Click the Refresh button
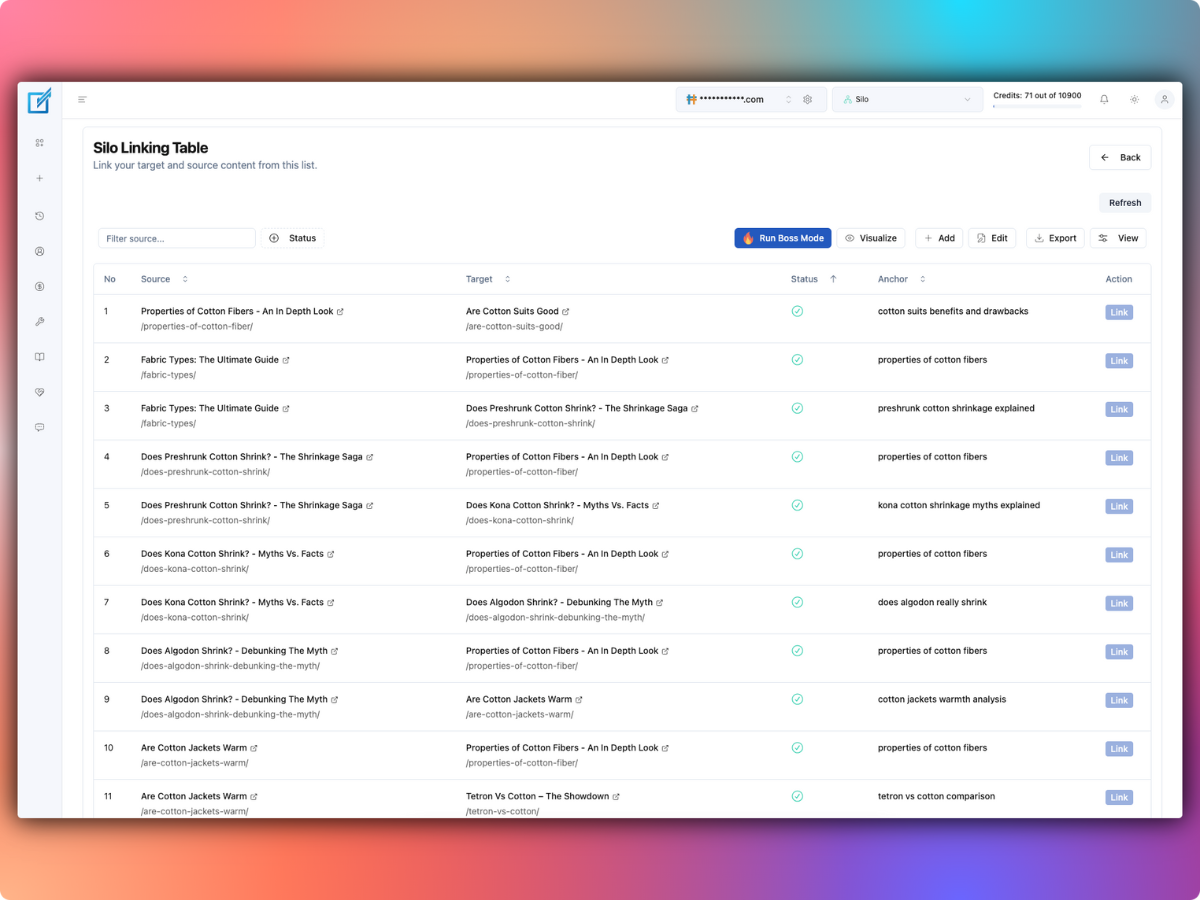Image resolution: width=1200 pixels, height=900 pixels. coord(1125,203)
